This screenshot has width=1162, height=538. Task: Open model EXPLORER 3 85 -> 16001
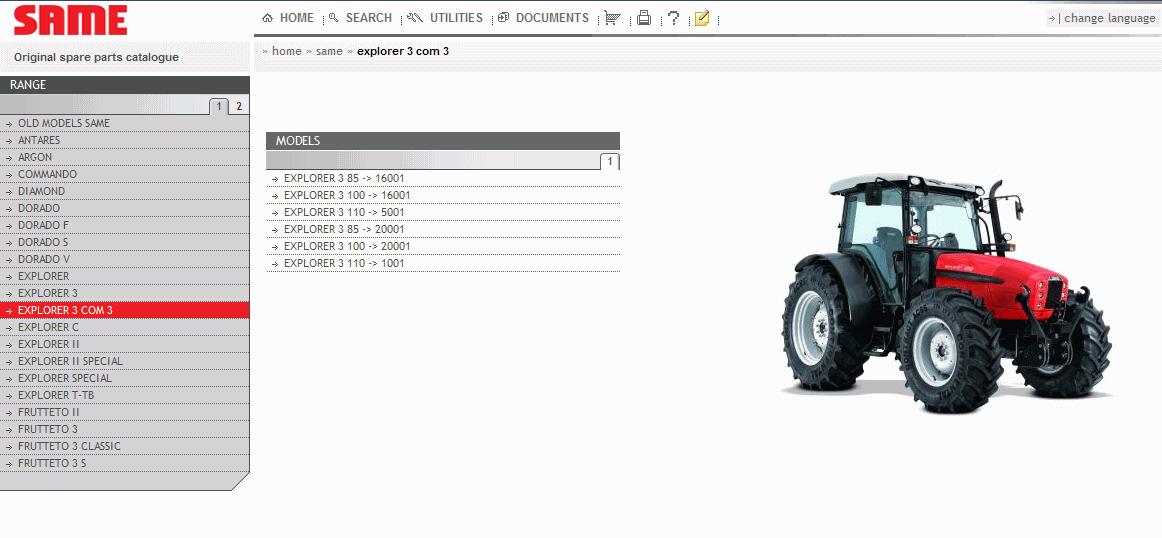point(443,179)
